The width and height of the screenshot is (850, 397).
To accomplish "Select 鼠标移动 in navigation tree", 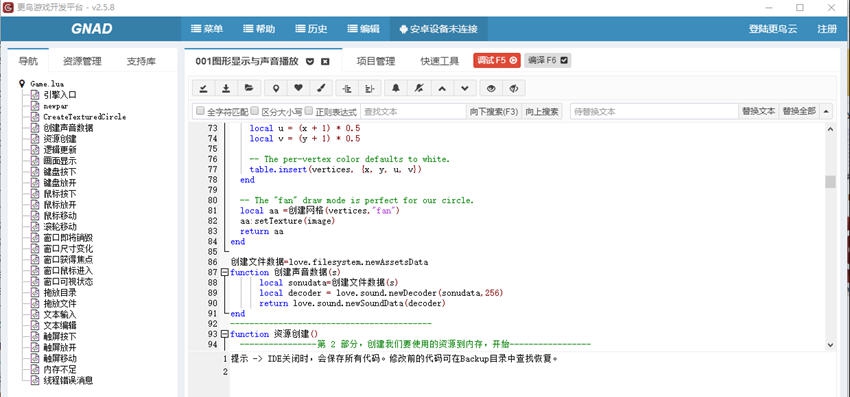I will pyautogui.click(x=60, y=216).
